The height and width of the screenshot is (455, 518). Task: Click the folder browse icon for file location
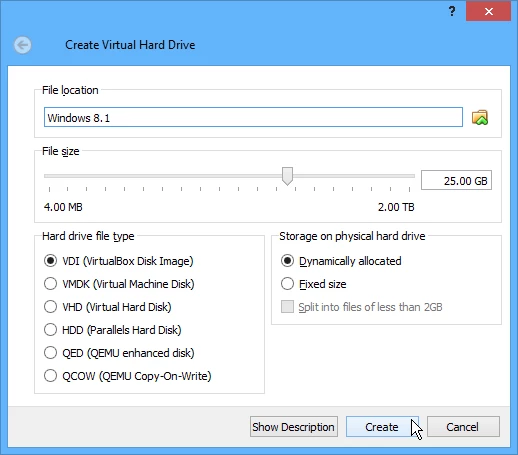(x=480, y=118)
